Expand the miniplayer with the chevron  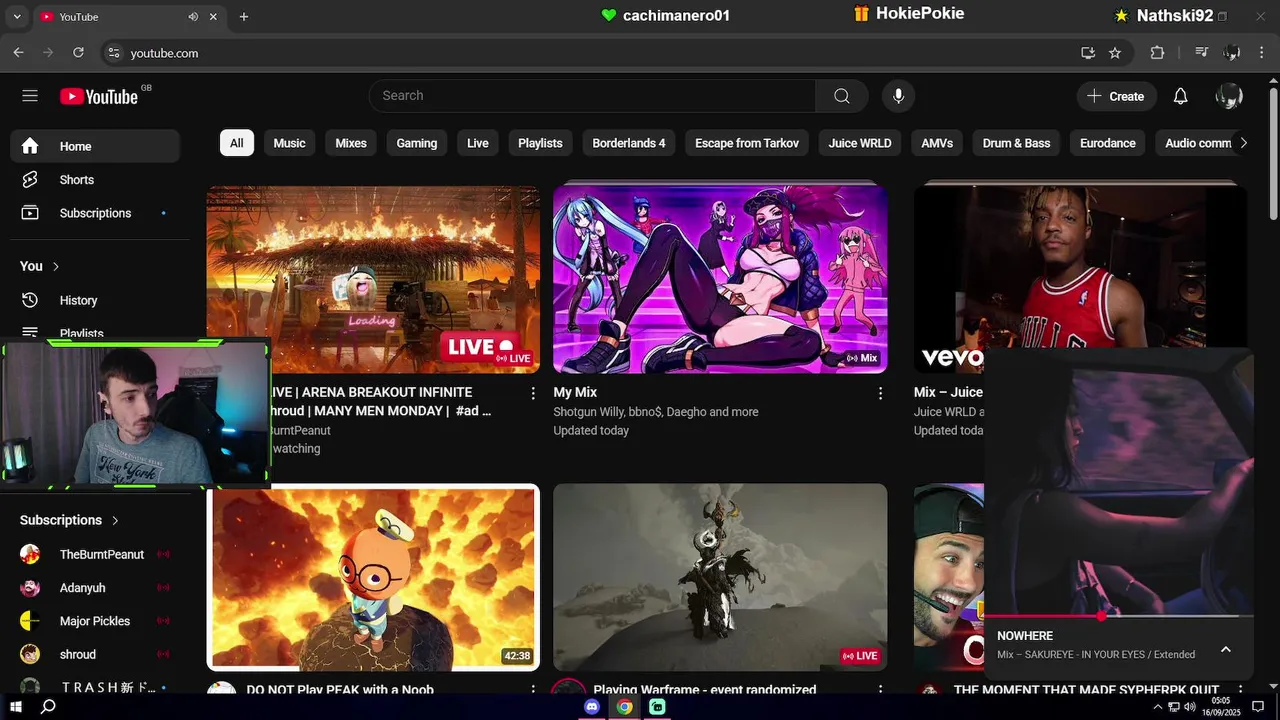1226,650
